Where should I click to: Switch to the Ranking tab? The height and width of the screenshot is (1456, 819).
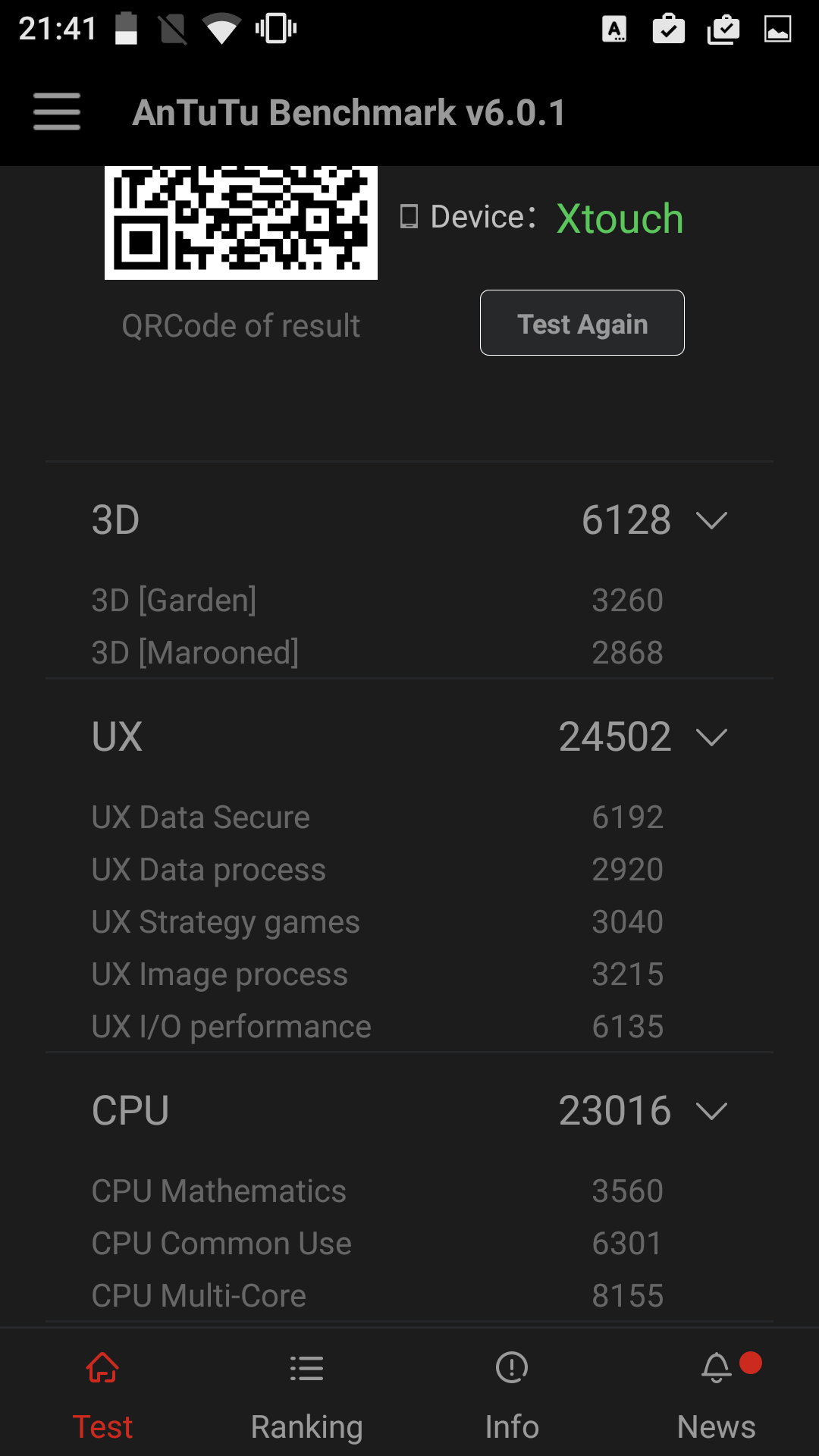click(306, 1426)
